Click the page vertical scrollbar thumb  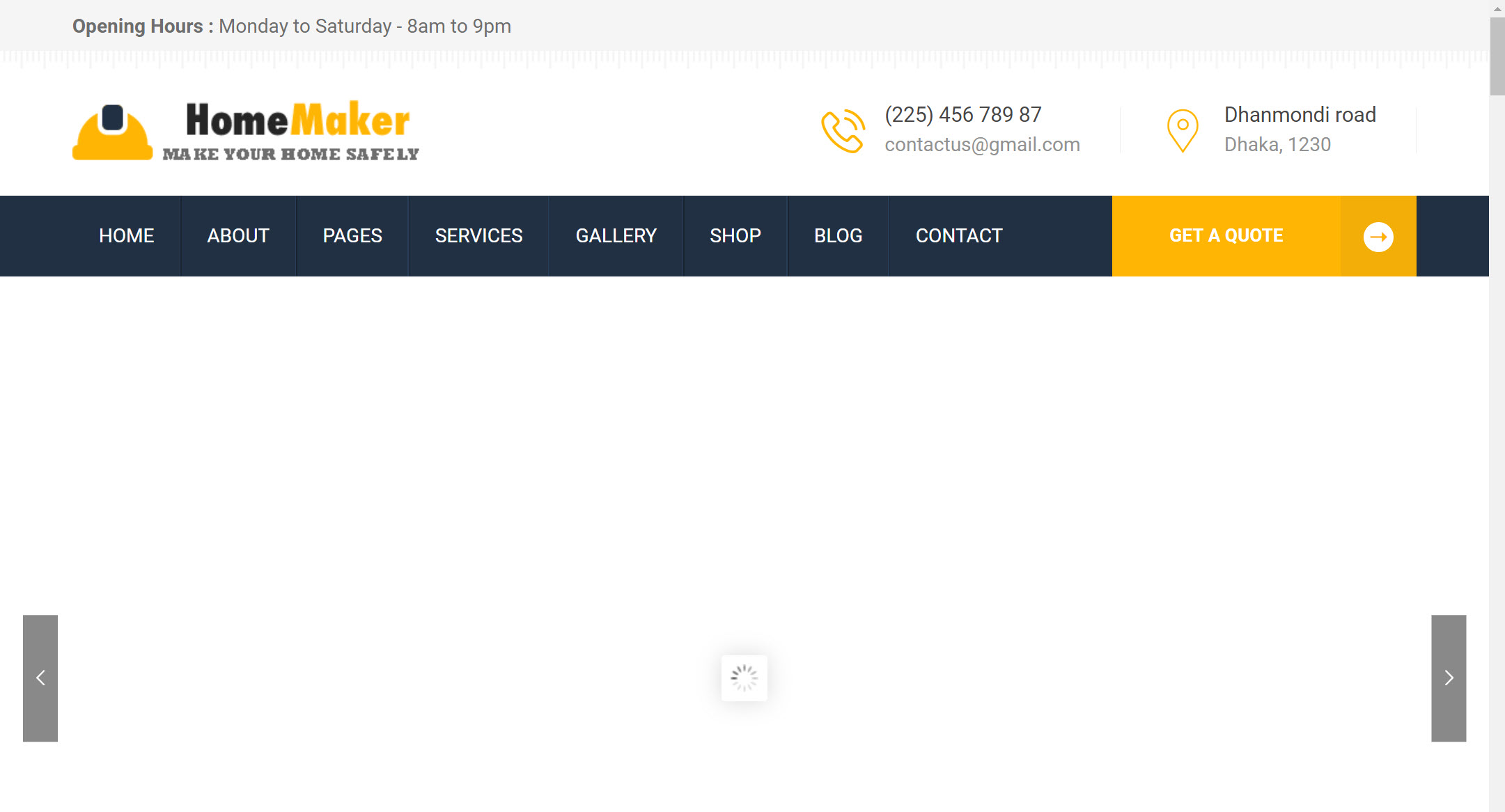1497,56
